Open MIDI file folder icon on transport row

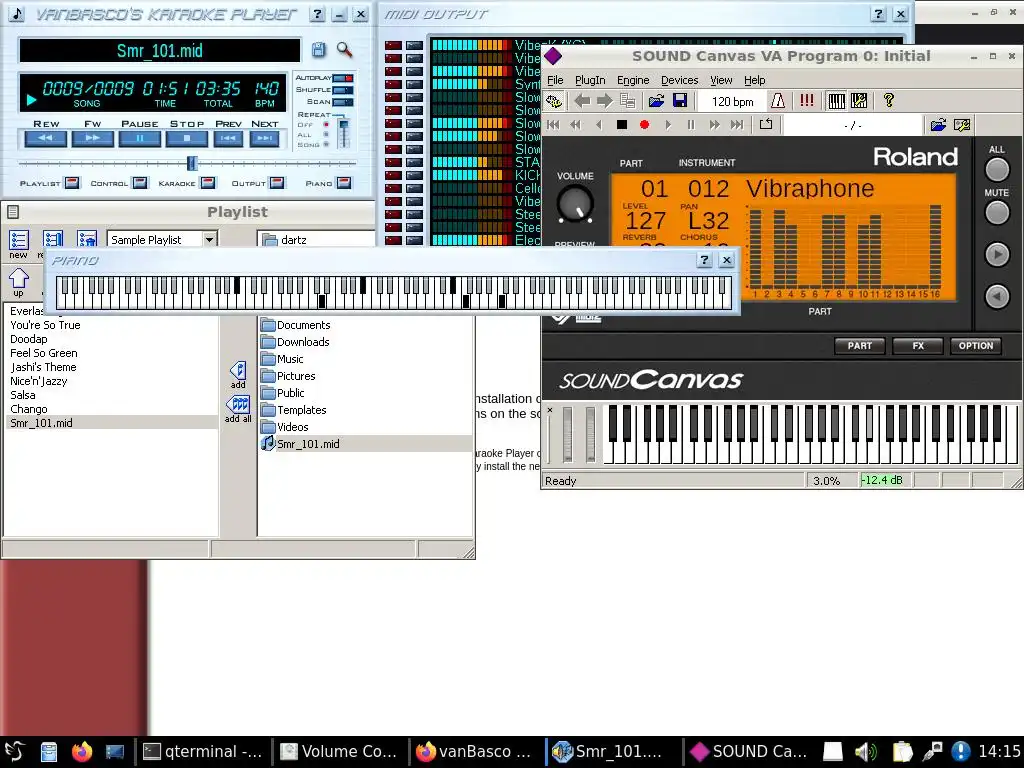tap(938, 125)
